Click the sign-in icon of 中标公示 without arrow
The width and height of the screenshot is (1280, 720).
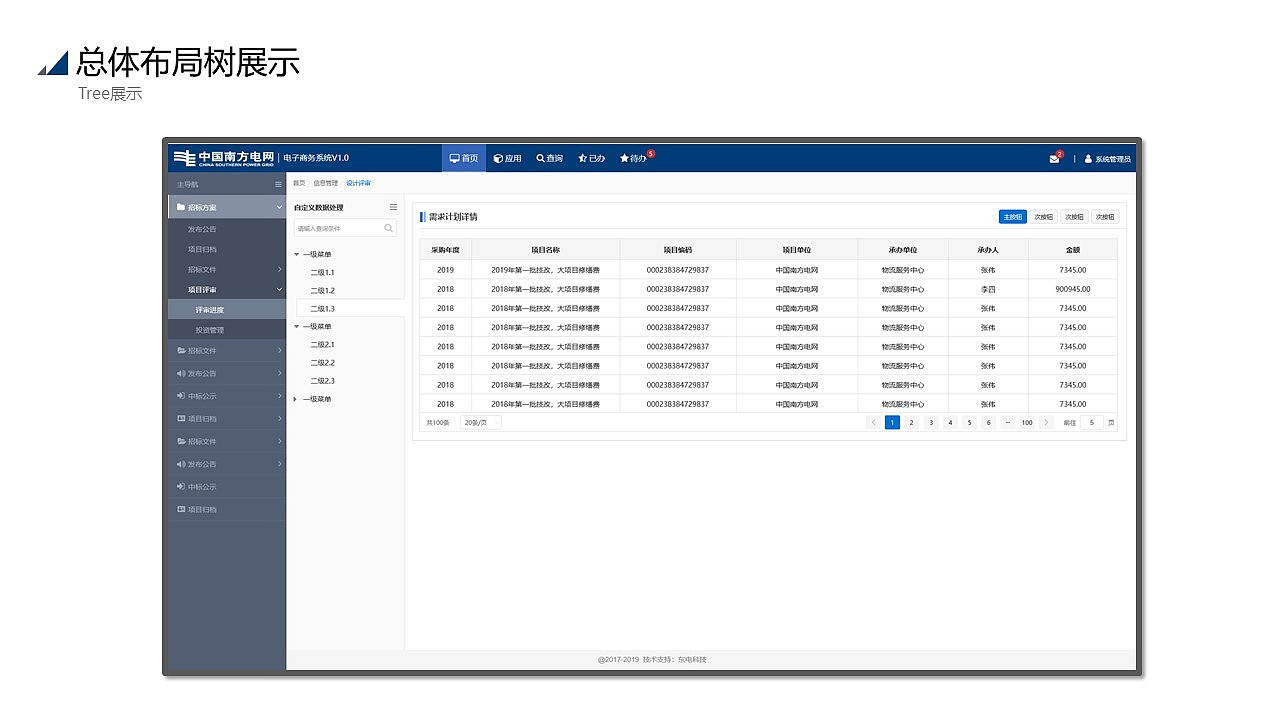[x=180, y=487]
